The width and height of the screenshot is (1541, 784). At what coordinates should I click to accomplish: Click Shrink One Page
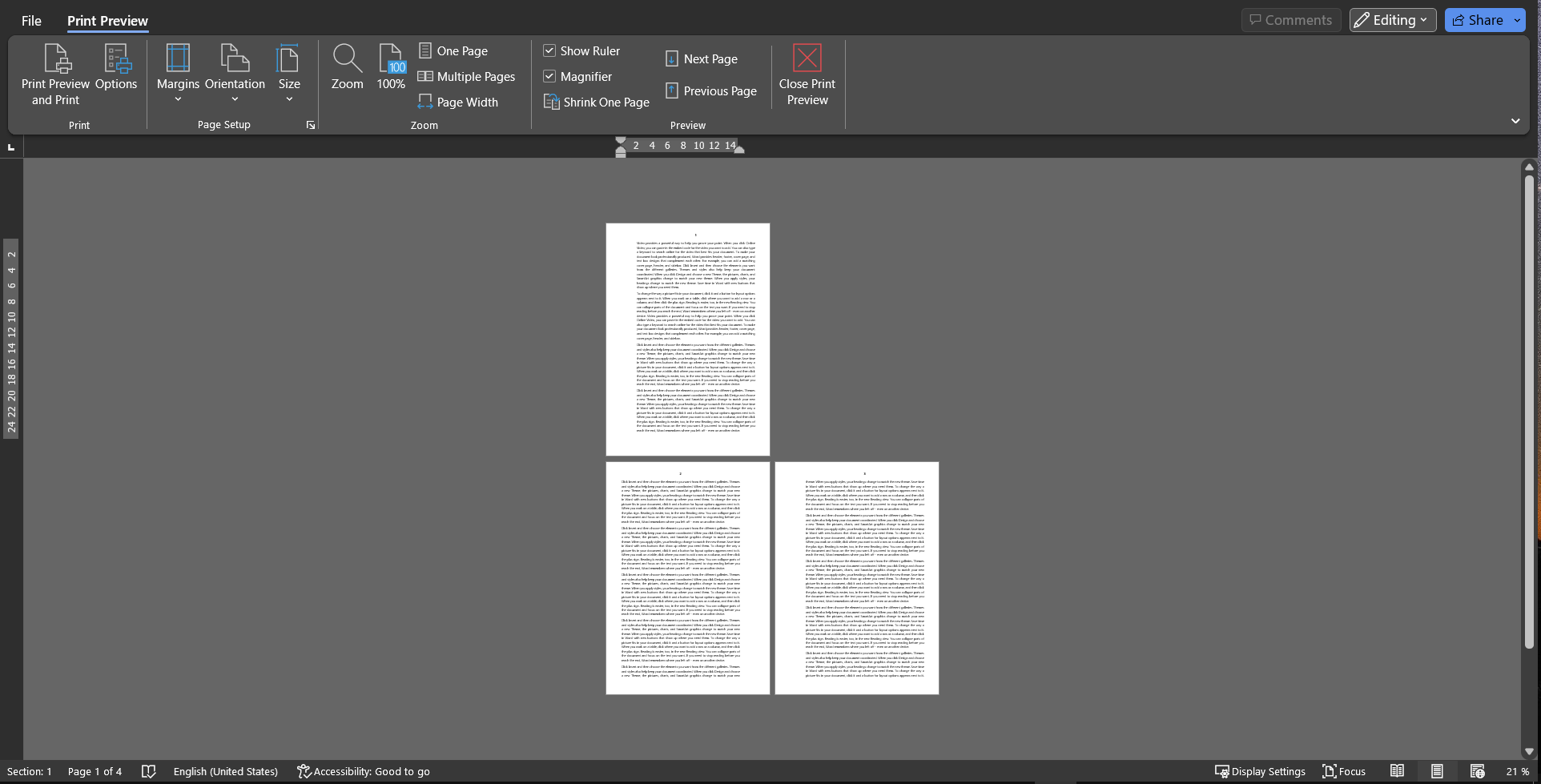[x=596, y=102]
